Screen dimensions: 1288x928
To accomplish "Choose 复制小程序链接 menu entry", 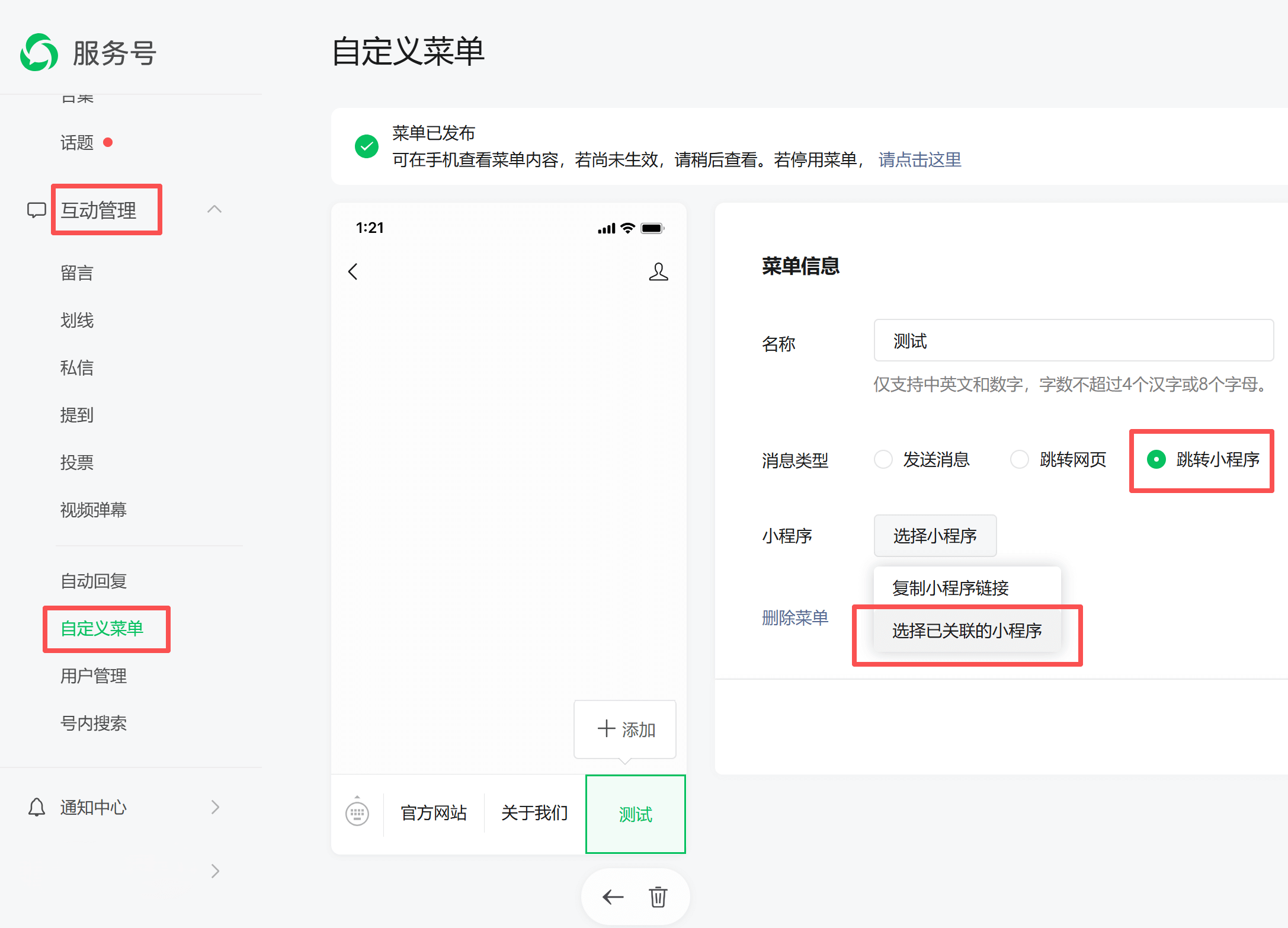I will 950,588.
